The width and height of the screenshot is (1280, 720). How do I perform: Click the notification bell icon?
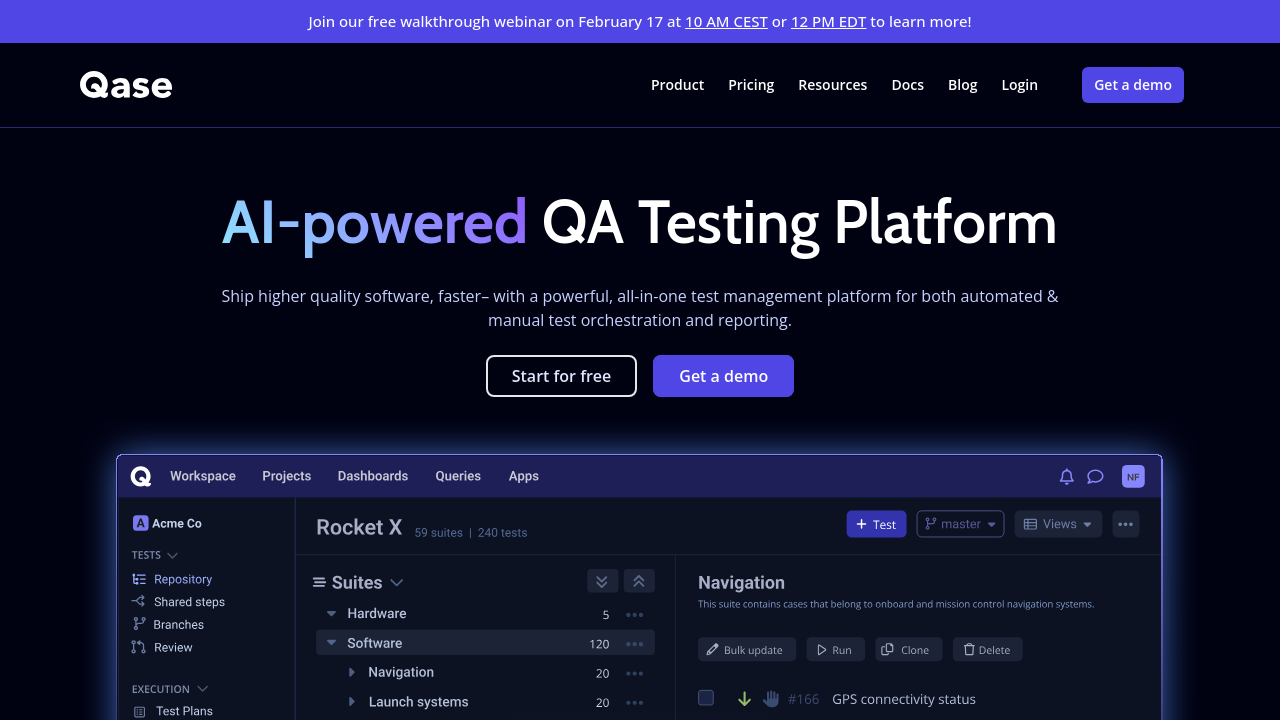1067,477
